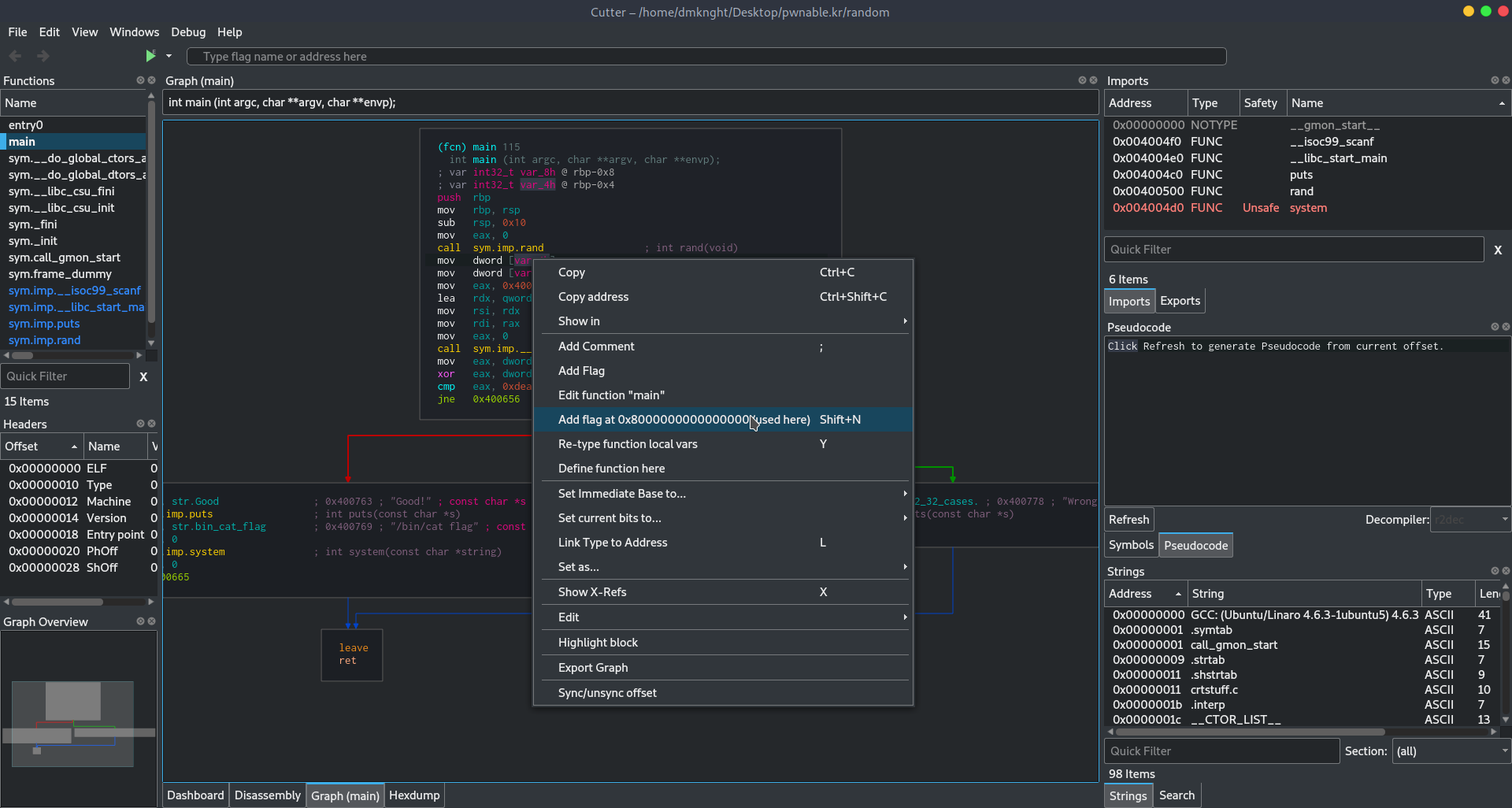Select the Entry point header row
Screen dimensions: 1512x808
click(x=80, y=535)
